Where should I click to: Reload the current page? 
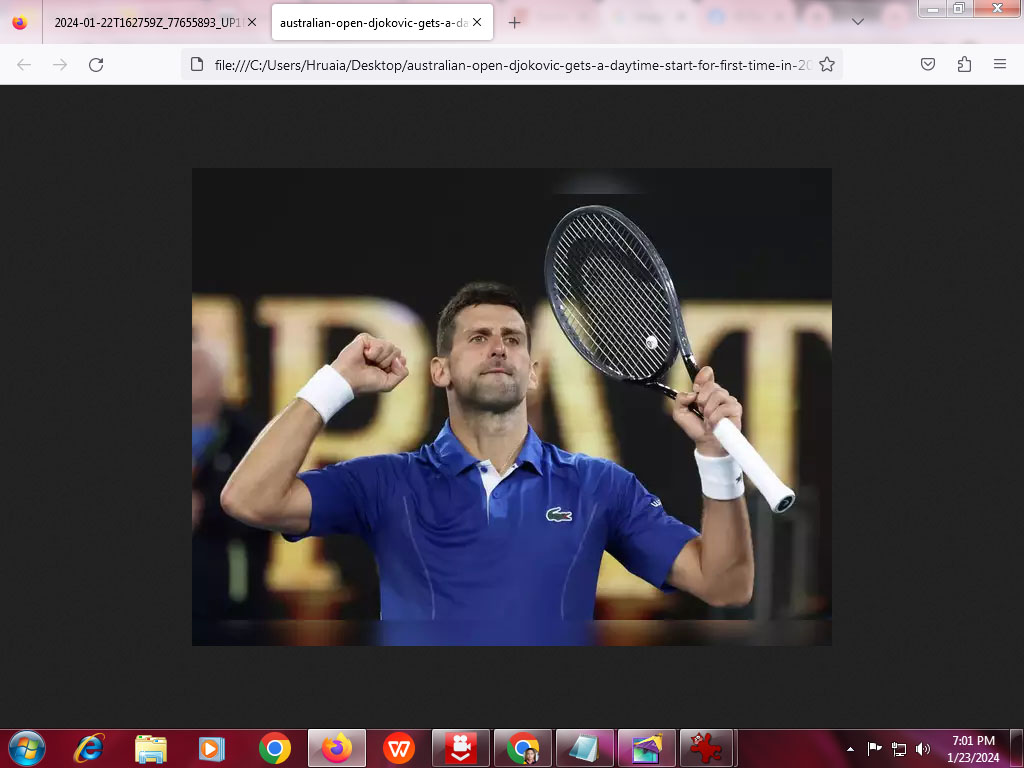(96, 65)
